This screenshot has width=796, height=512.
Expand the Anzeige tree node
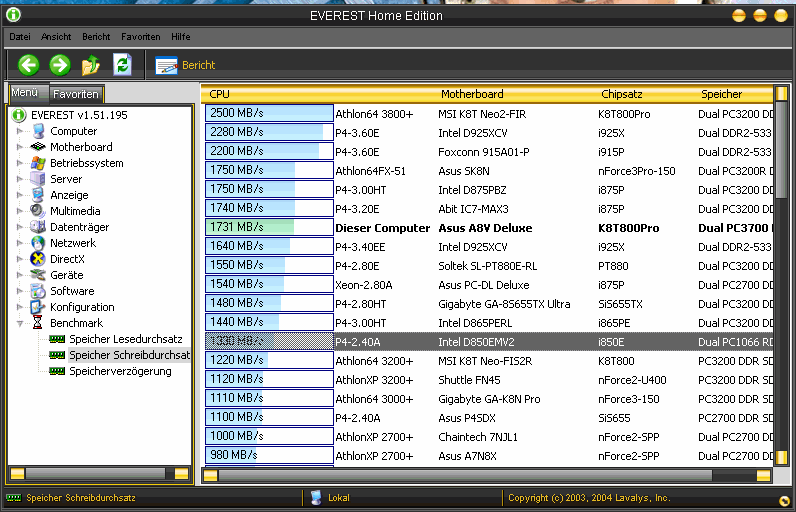tap(20, 195)
